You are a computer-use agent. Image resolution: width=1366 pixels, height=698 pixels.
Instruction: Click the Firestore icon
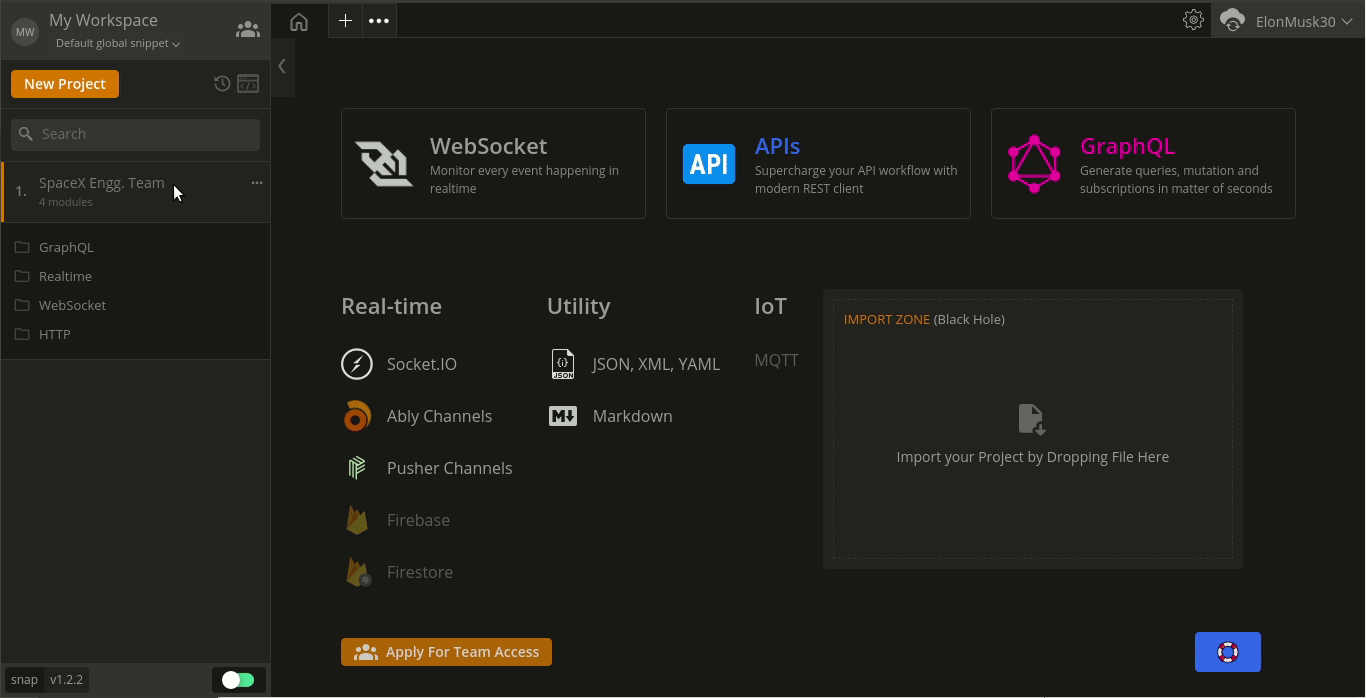(x=358, y=572)
